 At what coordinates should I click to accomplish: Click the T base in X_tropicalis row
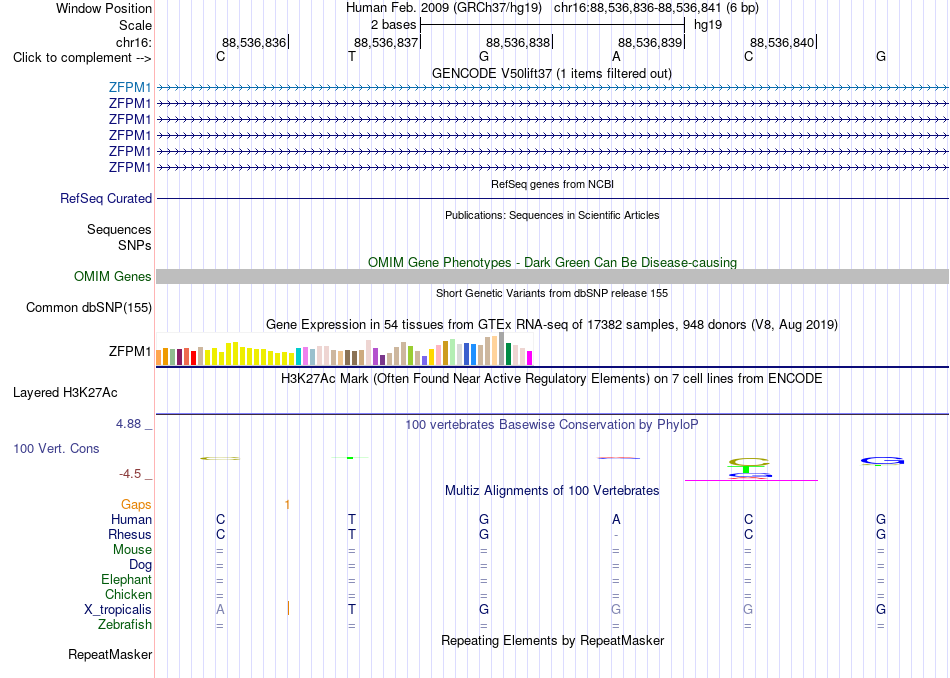click(352, 610)
